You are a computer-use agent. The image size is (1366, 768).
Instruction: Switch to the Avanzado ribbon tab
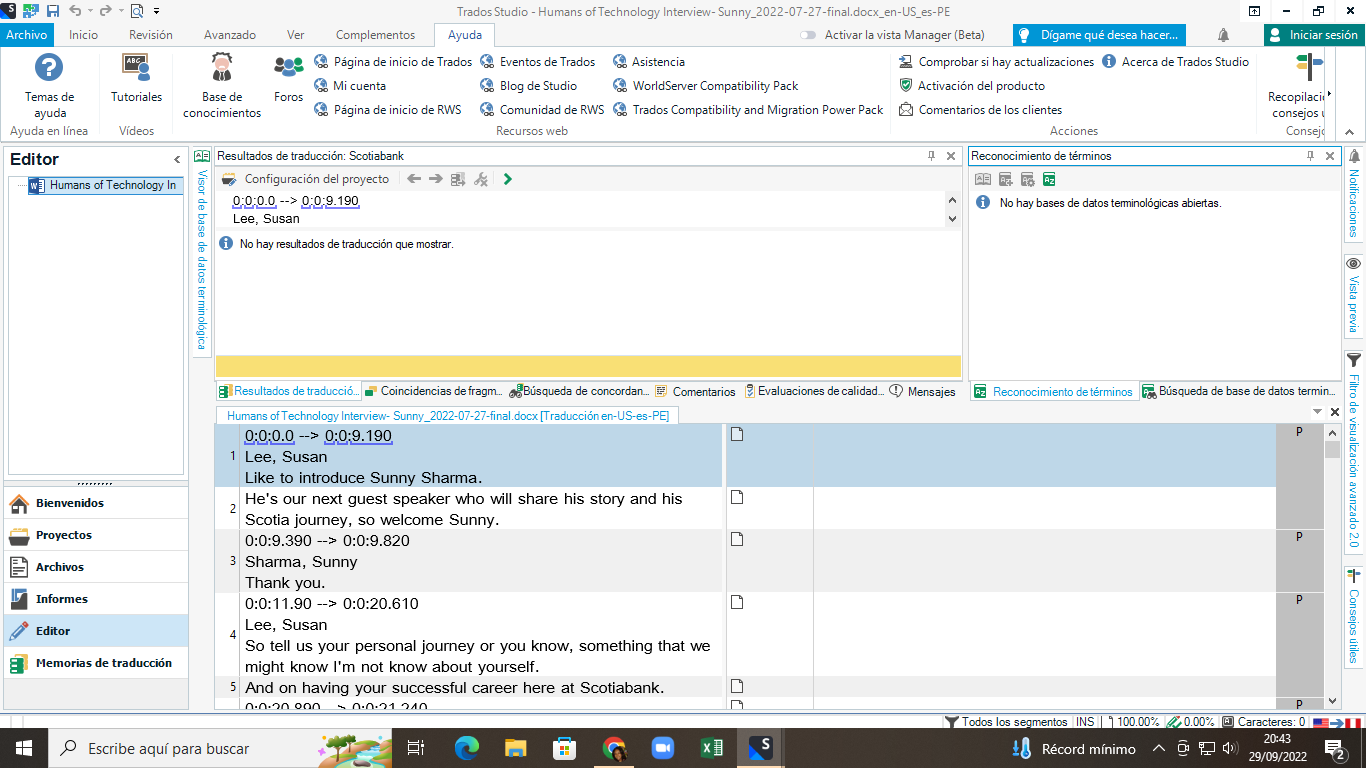tap(230, 35)
